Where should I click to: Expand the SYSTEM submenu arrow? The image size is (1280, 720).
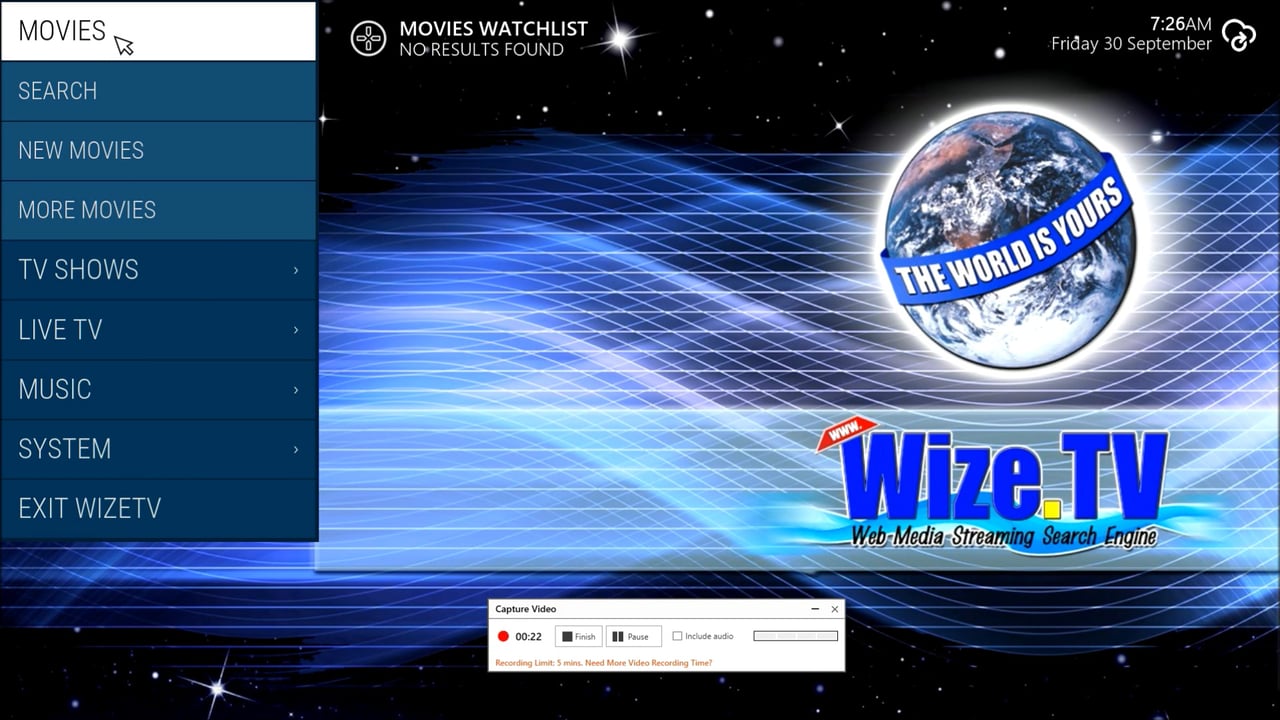point(296,449)
